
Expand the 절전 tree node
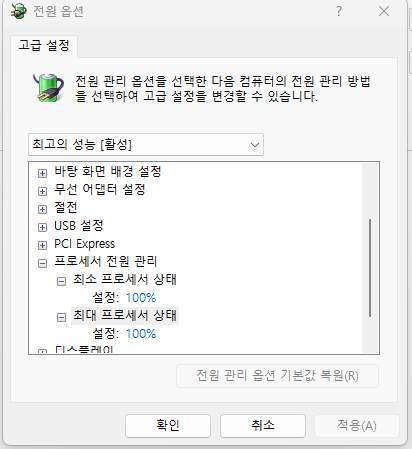pyautogui.click(x=42, y=209)
